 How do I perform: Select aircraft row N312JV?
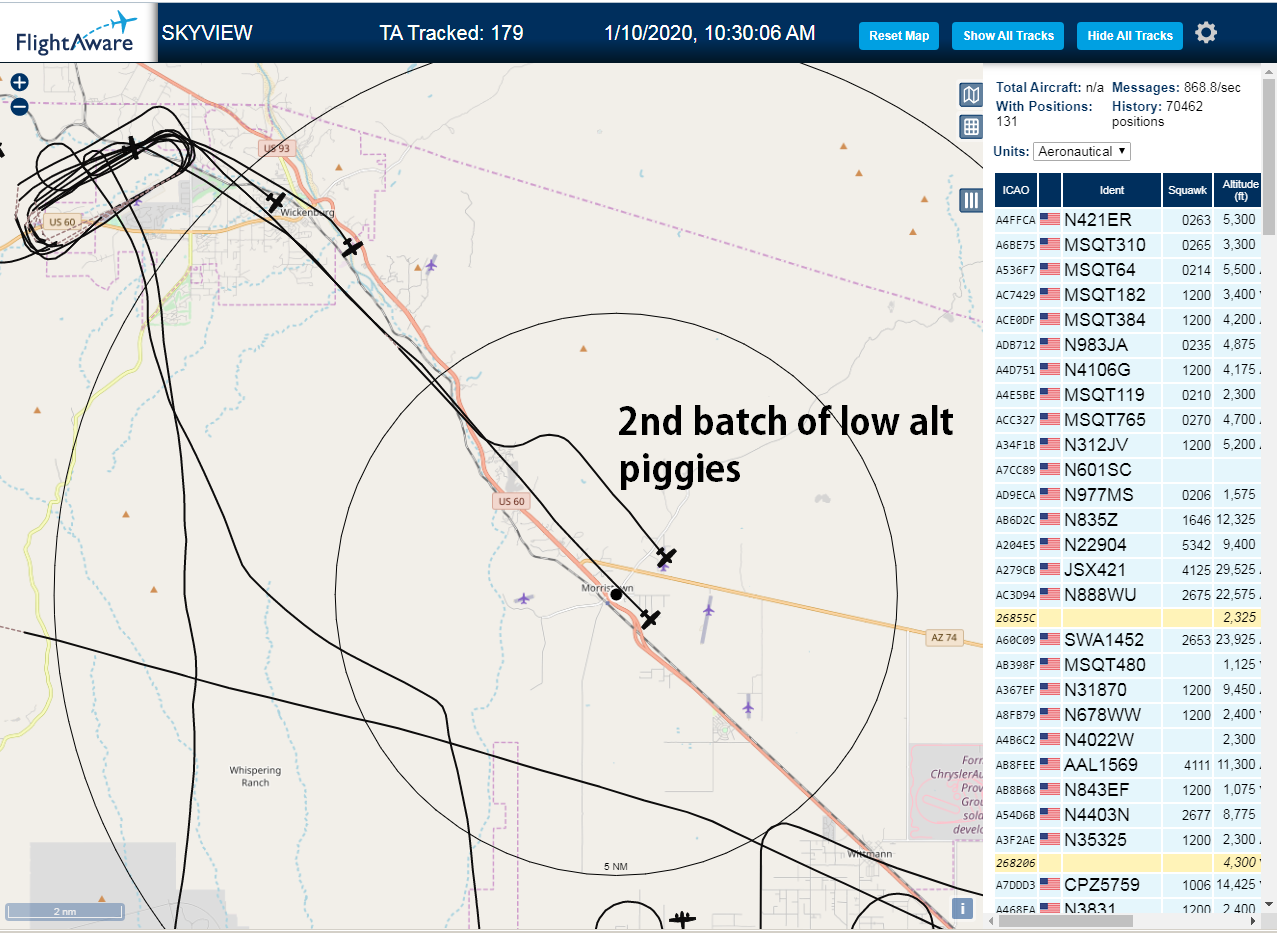point(1128,445)
